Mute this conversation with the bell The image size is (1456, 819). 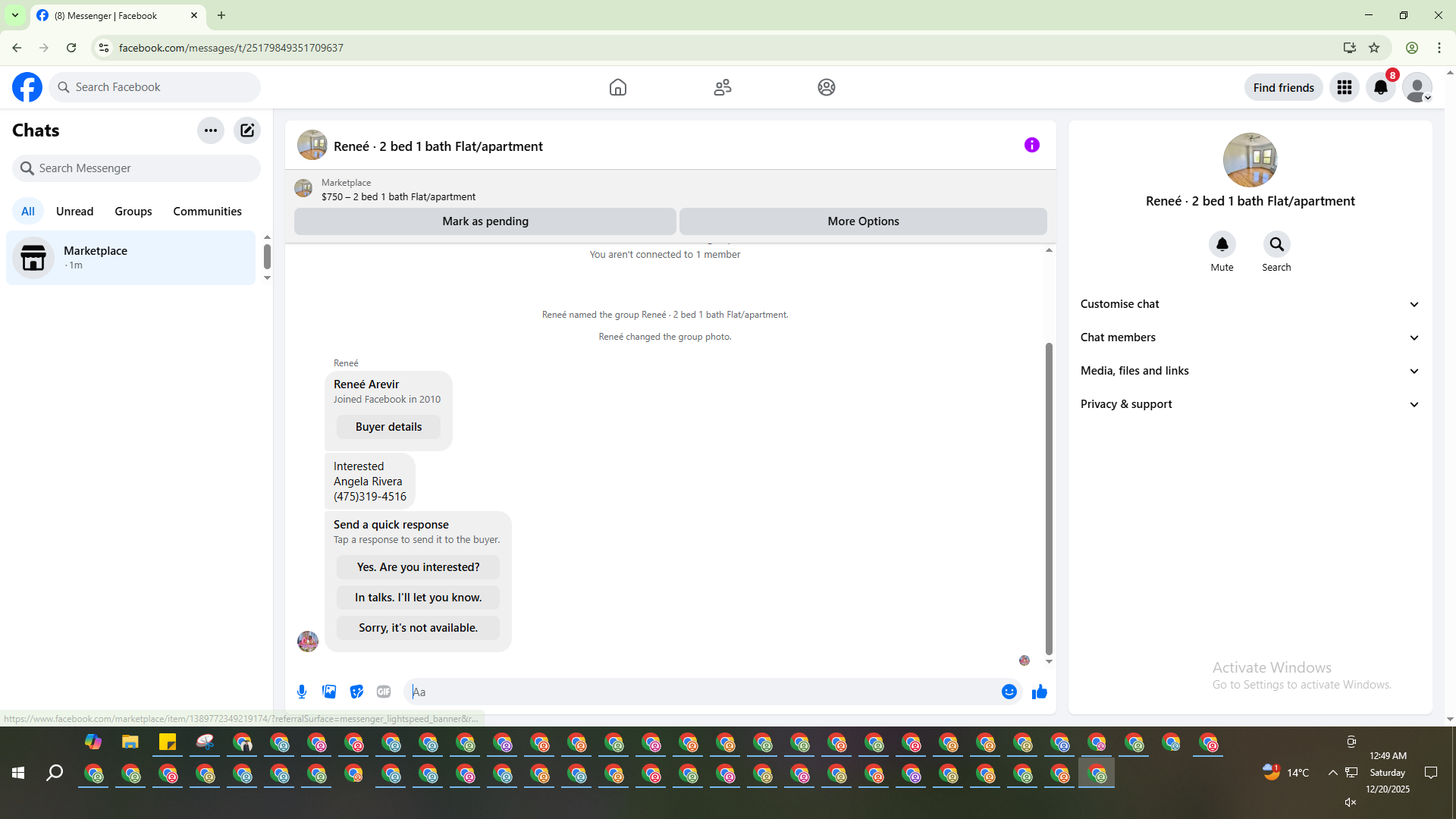1222,244
